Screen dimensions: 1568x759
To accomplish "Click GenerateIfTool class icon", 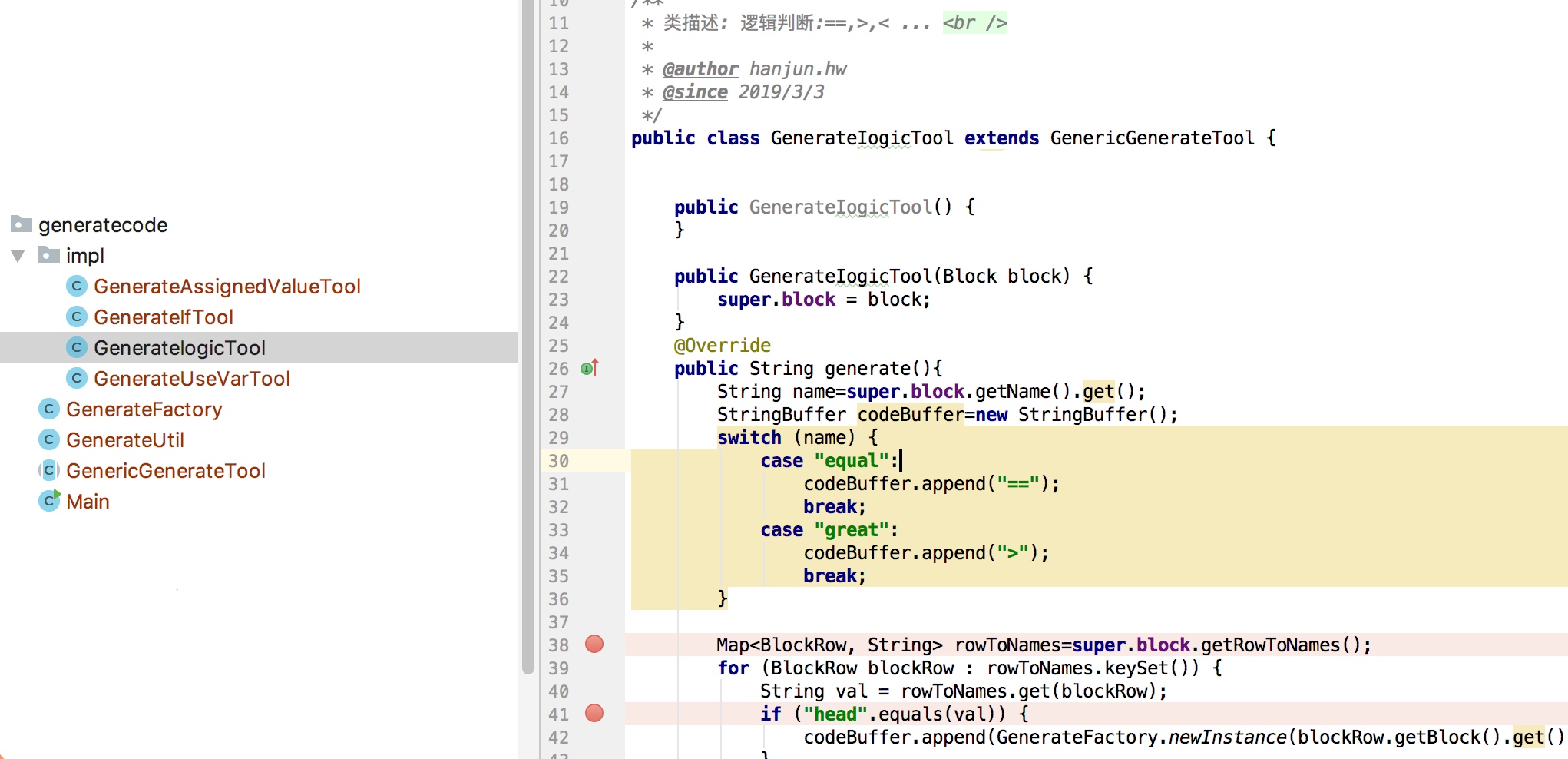I will (76, 317).
